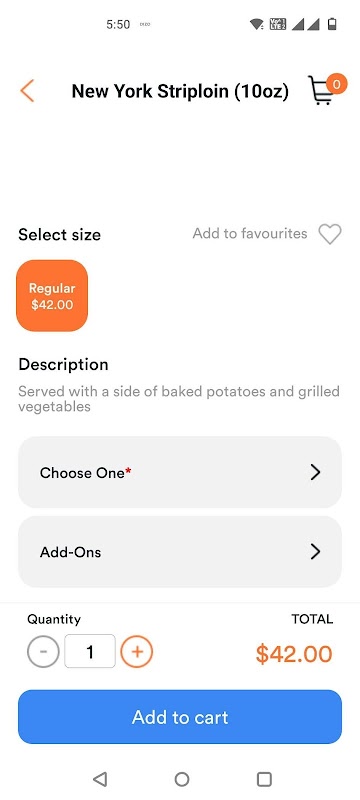Expand the Add-Ons section
This screenshot has width=360, height=800.
tap(180, 552)
